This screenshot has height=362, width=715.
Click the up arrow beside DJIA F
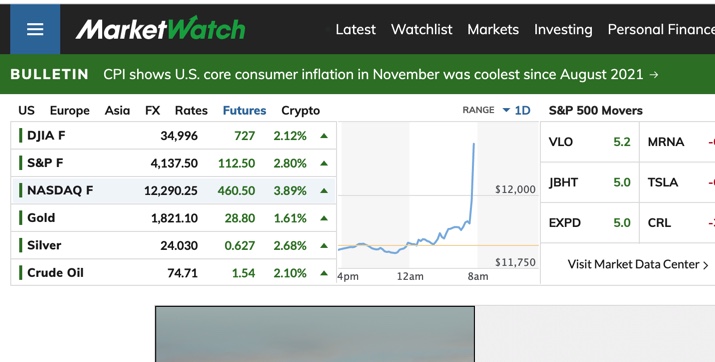[x=324, y=136]
